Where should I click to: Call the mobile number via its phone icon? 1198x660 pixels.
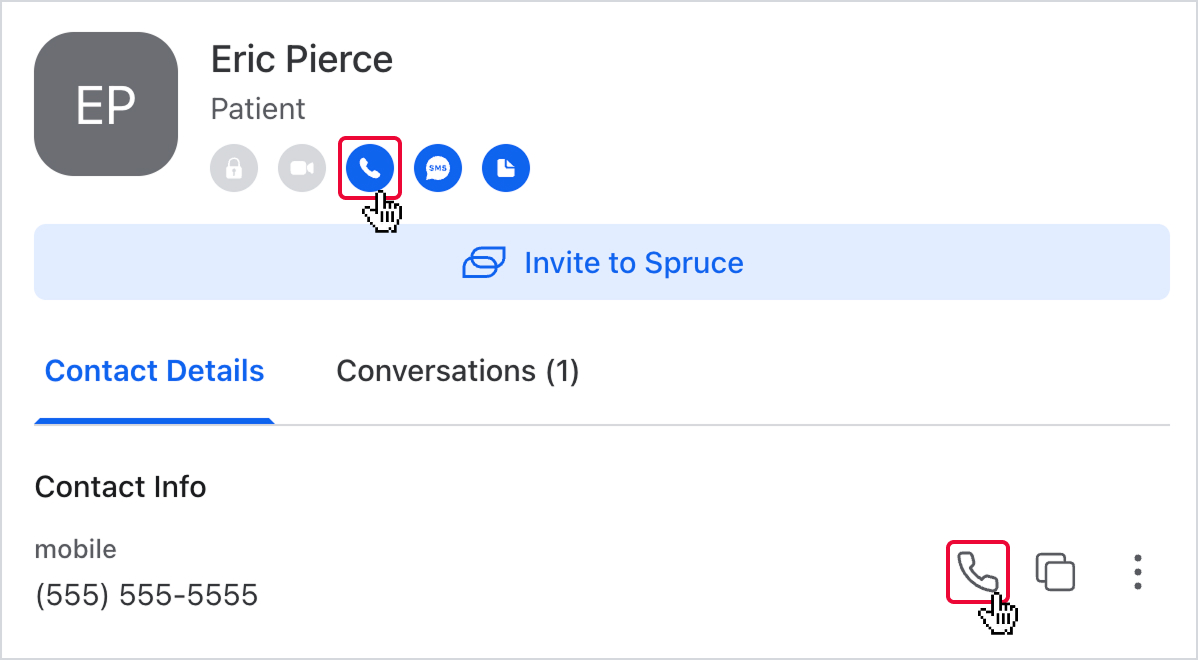[977, 572]
